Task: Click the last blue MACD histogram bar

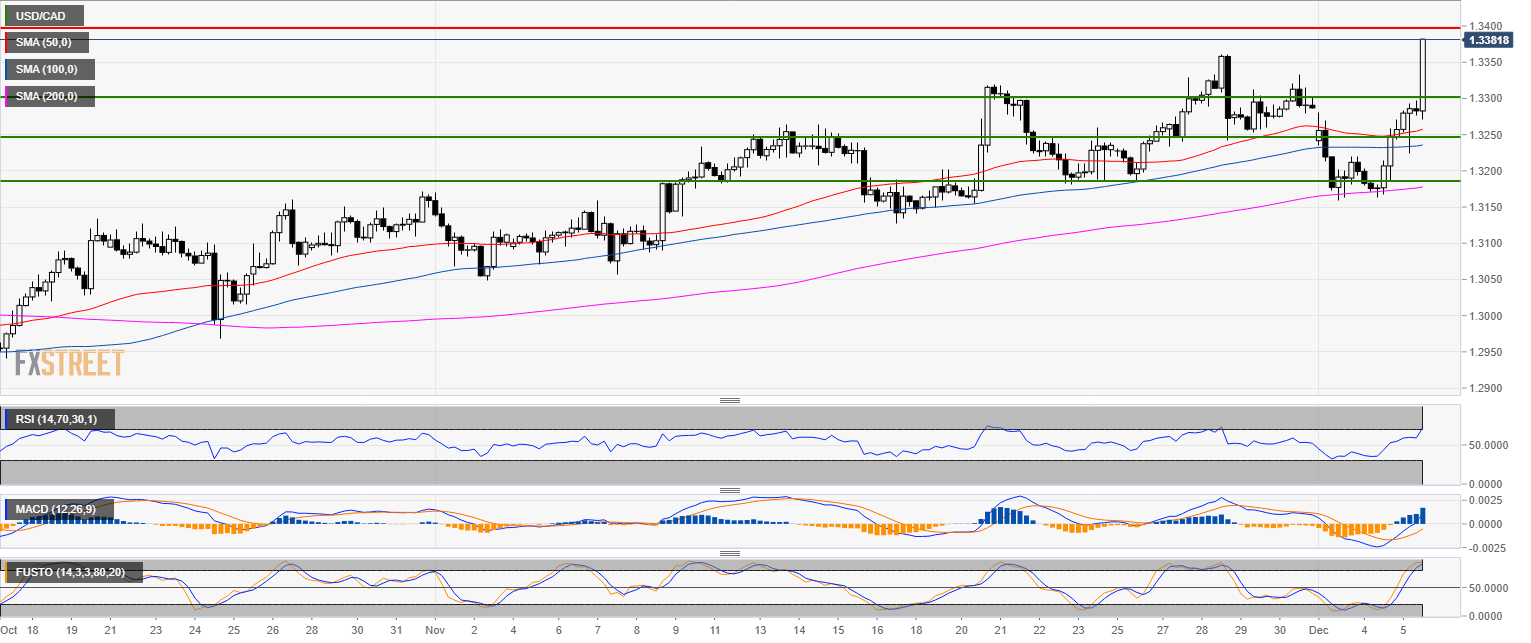Action: point(1422,516)
